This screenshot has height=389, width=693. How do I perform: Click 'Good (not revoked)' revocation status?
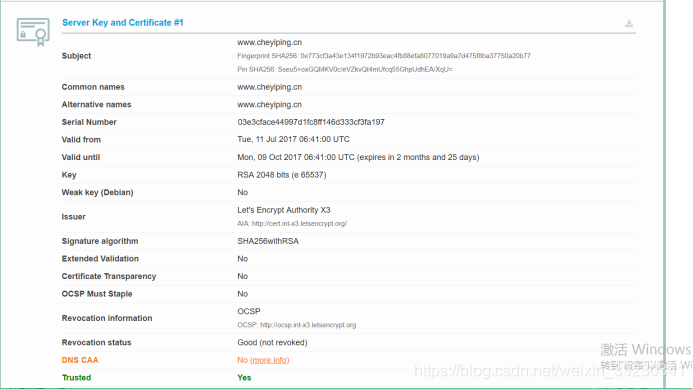click(272, 343)
